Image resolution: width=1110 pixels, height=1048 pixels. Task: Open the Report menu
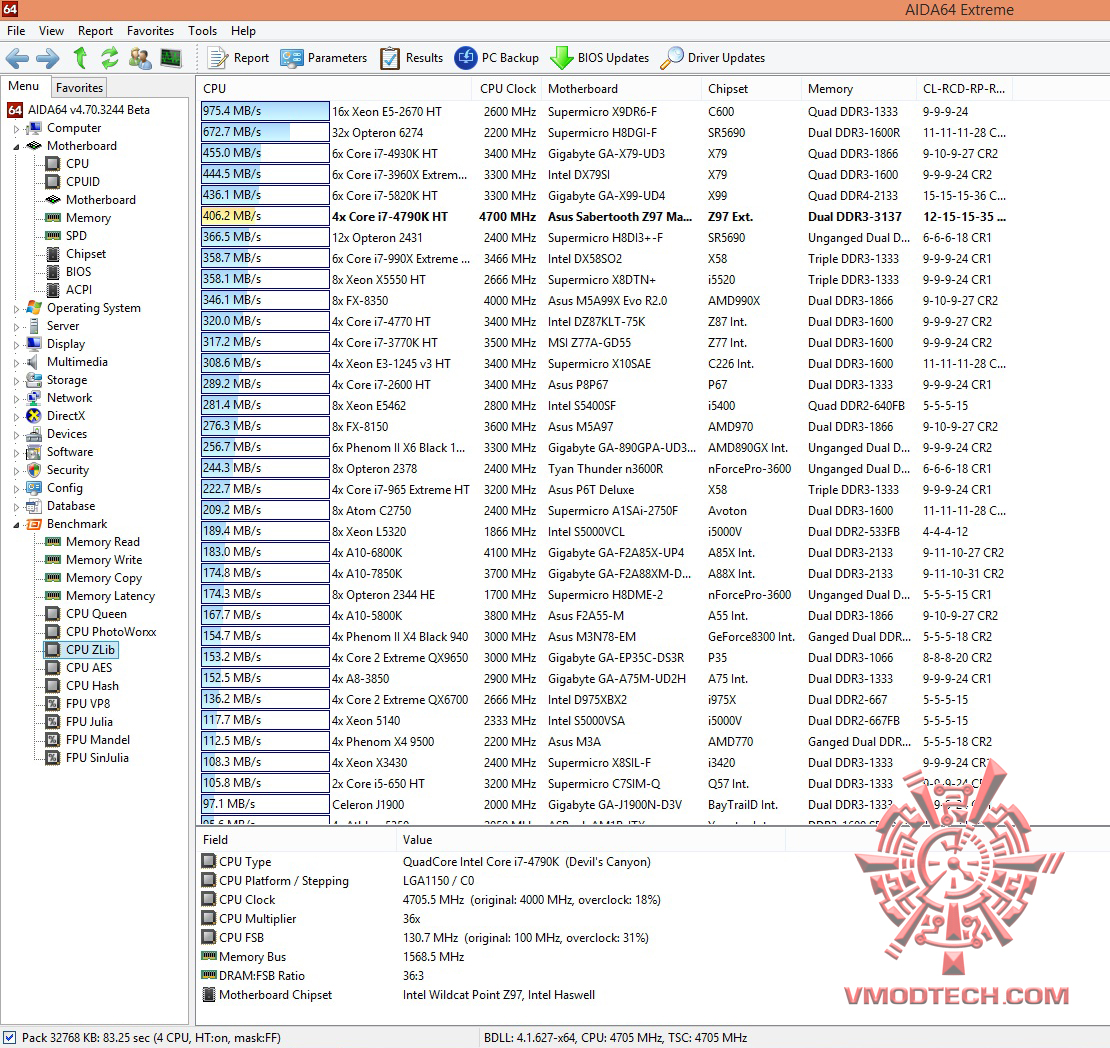point(96,31)
